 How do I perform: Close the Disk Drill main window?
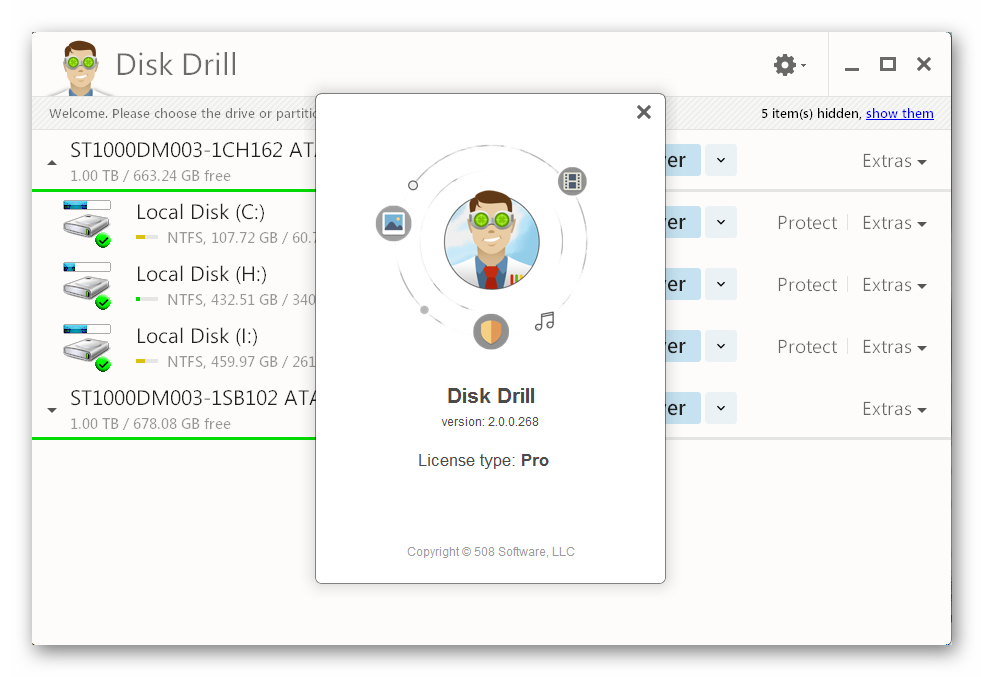click(x=924, y=64)
